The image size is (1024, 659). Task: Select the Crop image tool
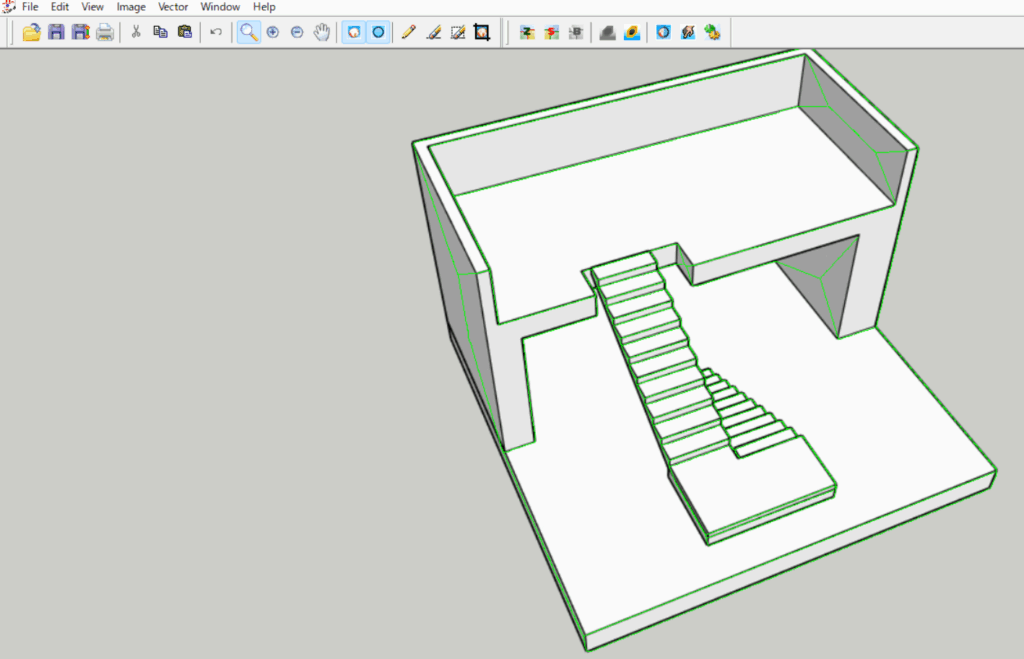pos(482,32)
